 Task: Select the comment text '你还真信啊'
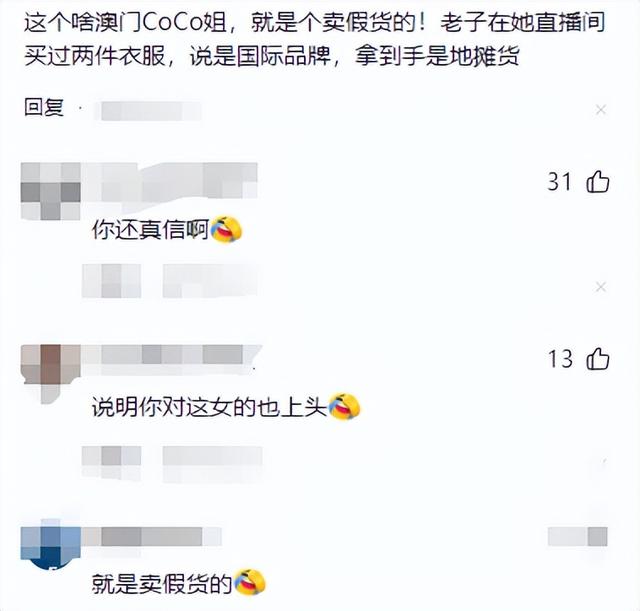[150, 230]
